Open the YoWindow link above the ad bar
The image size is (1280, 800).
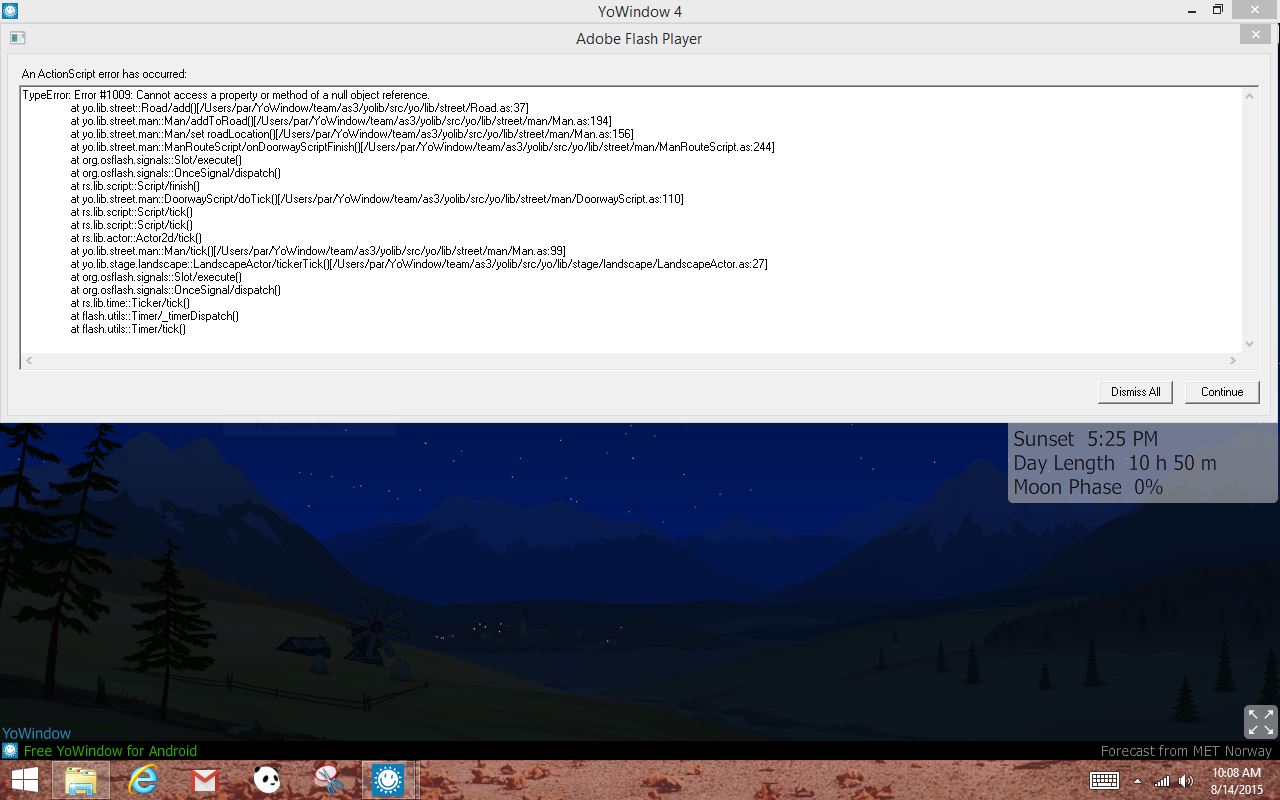pos(37,733)
